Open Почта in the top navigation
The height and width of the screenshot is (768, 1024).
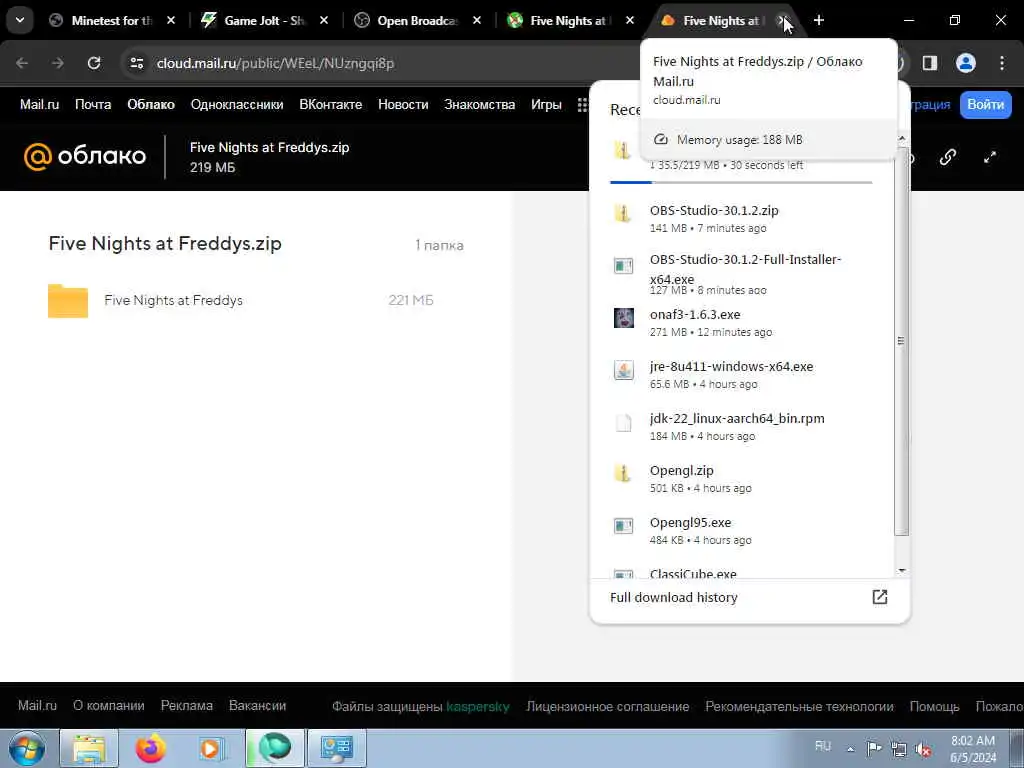click(93, 104)
